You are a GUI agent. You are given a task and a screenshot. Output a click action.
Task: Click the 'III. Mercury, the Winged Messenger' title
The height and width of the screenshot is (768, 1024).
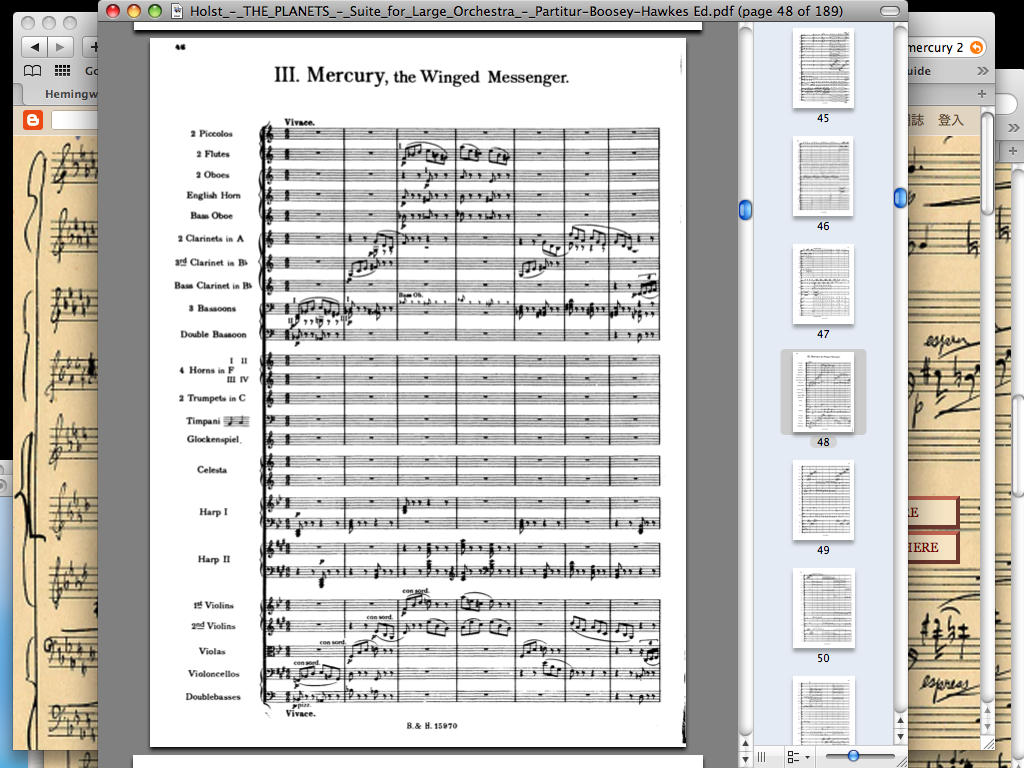coord(421,76)
